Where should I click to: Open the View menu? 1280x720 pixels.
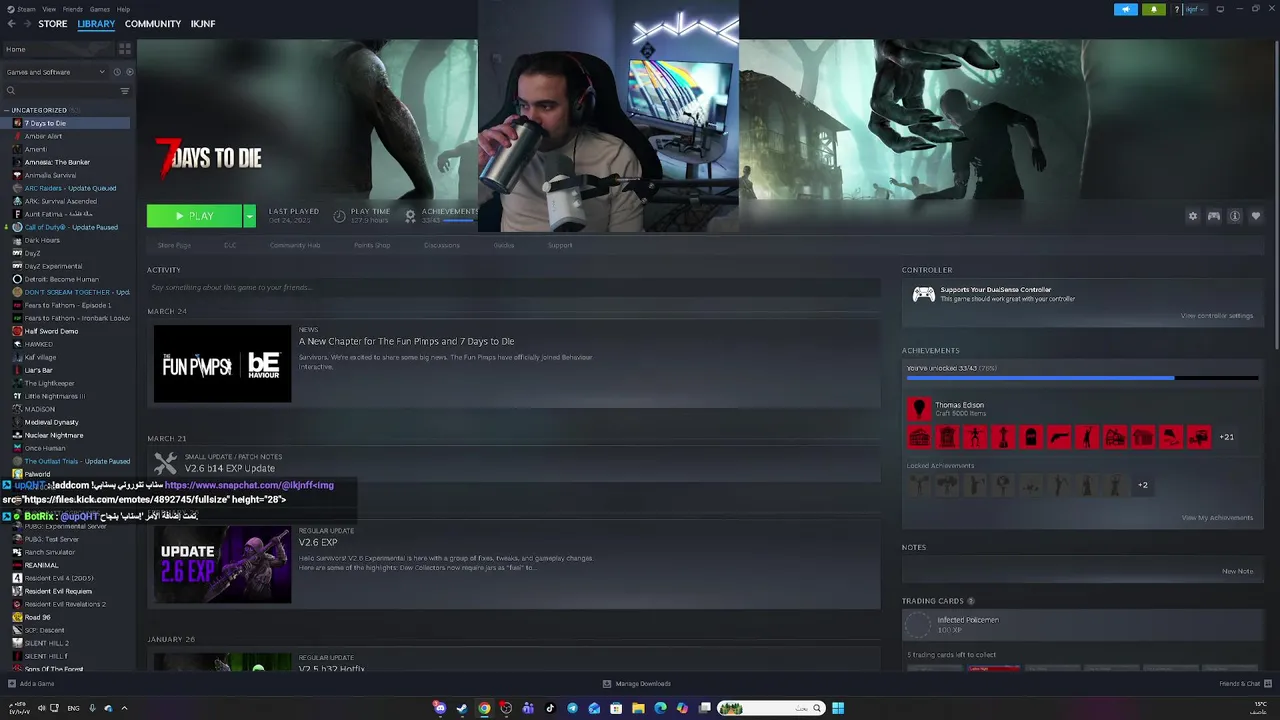[49, 9]
